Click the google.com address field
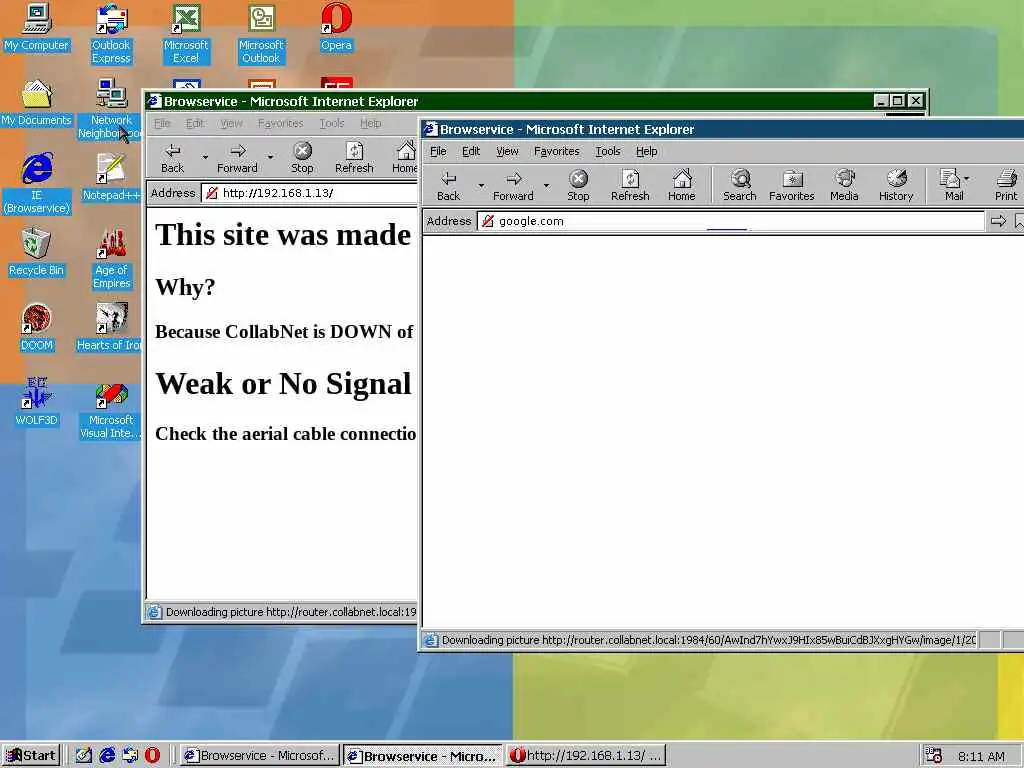 coord(730,221)
